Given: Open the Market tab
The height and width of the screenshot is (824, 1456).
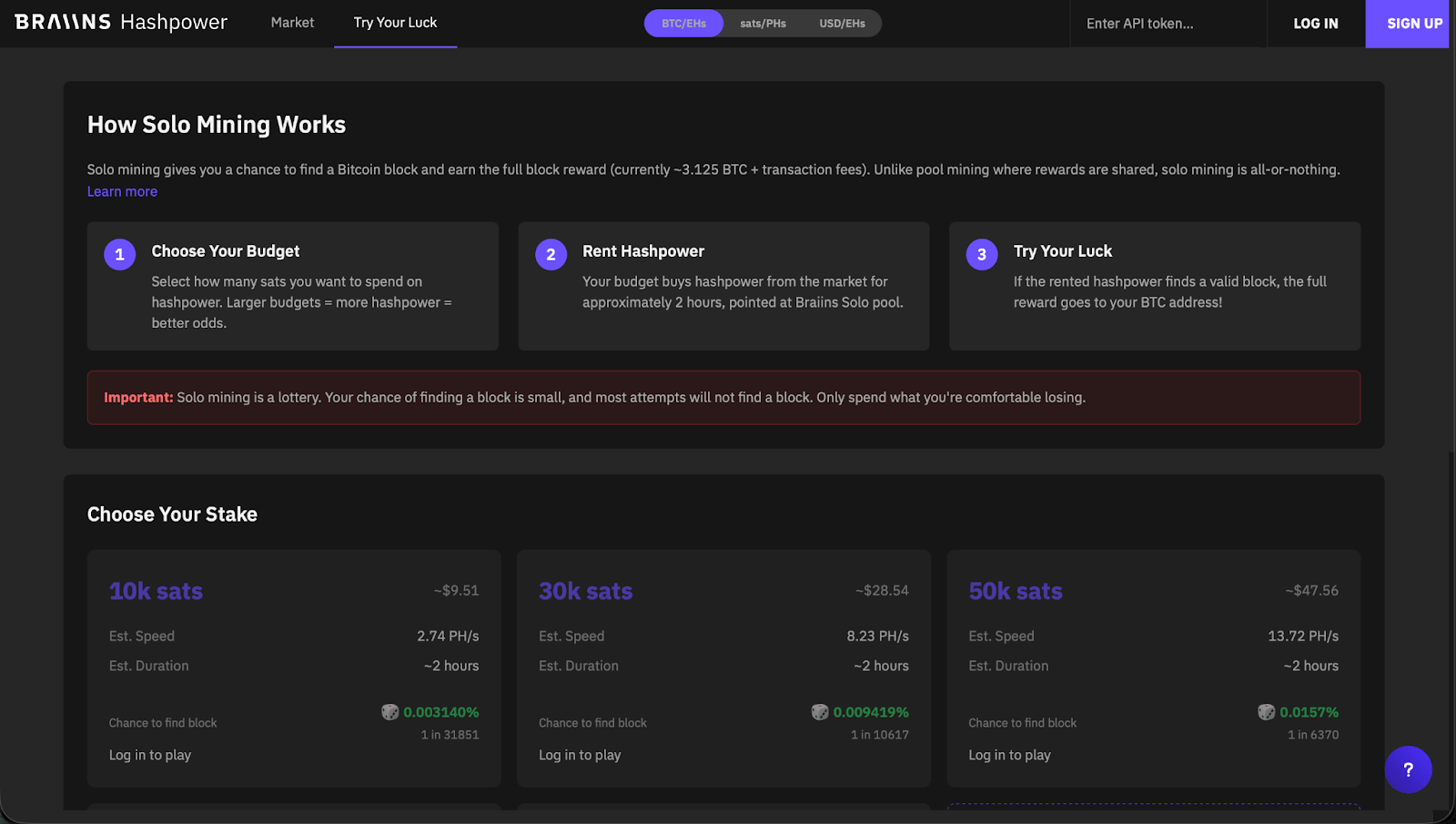Looking at the screenshot, I should pos(292,23).
